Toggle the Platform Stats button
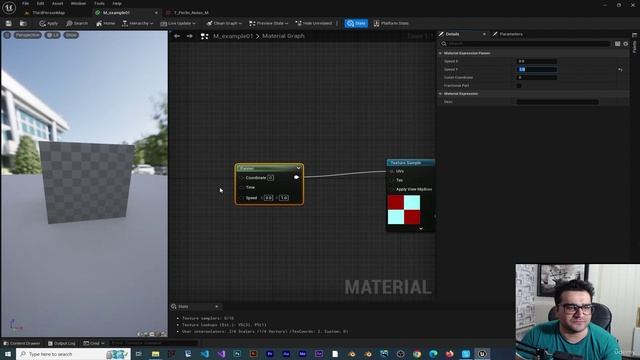640x360 pixels. (x=391, y=23)
